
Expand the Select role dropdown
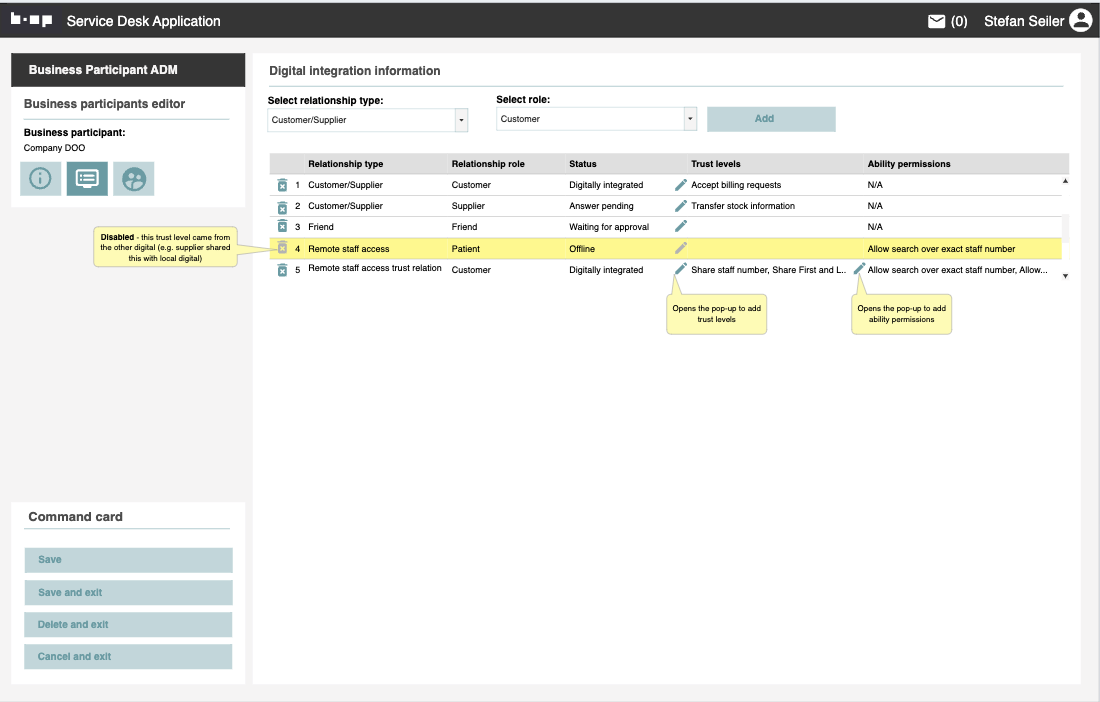pos(689,119)
